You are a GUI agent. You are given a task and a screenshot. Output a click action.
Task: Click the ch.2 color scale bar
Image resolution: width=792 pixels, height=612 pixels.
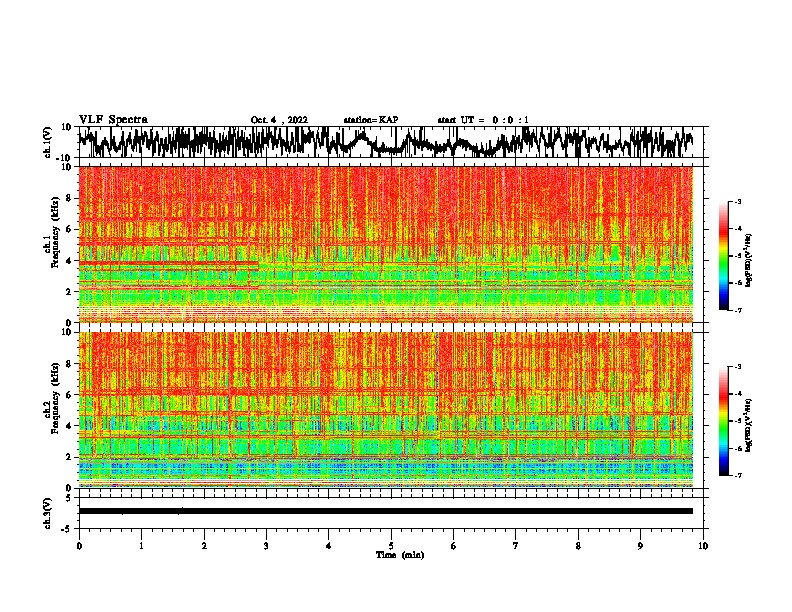tap(724, 421)
